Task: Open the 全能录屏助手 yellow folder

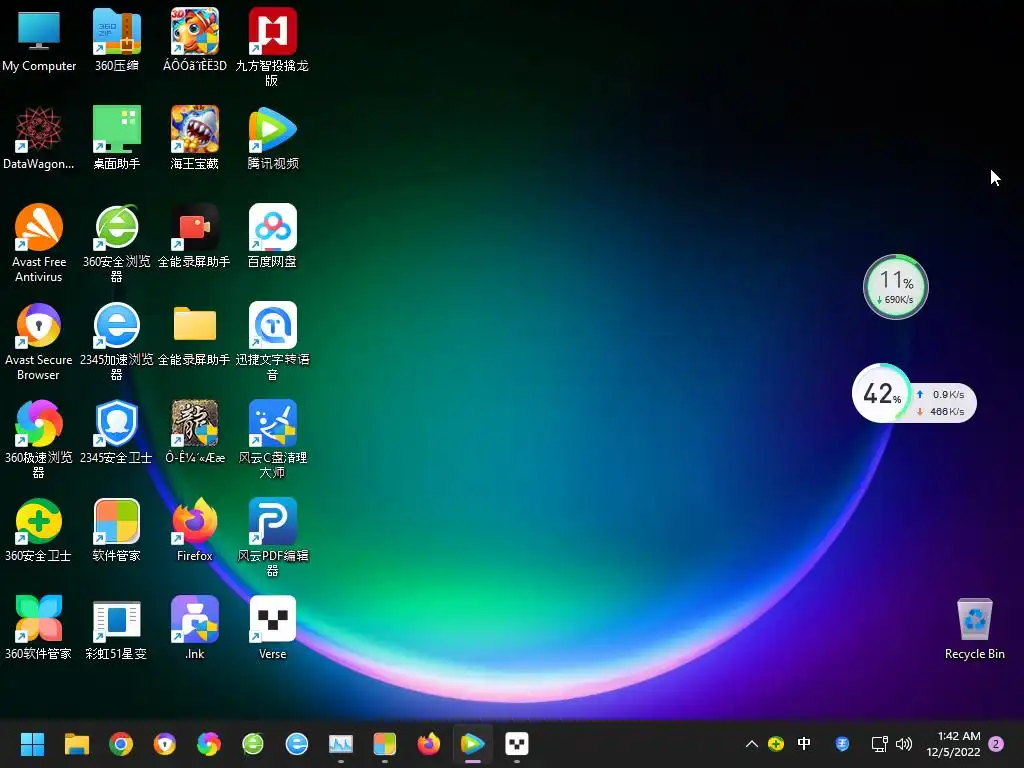Action: [195, 334]
